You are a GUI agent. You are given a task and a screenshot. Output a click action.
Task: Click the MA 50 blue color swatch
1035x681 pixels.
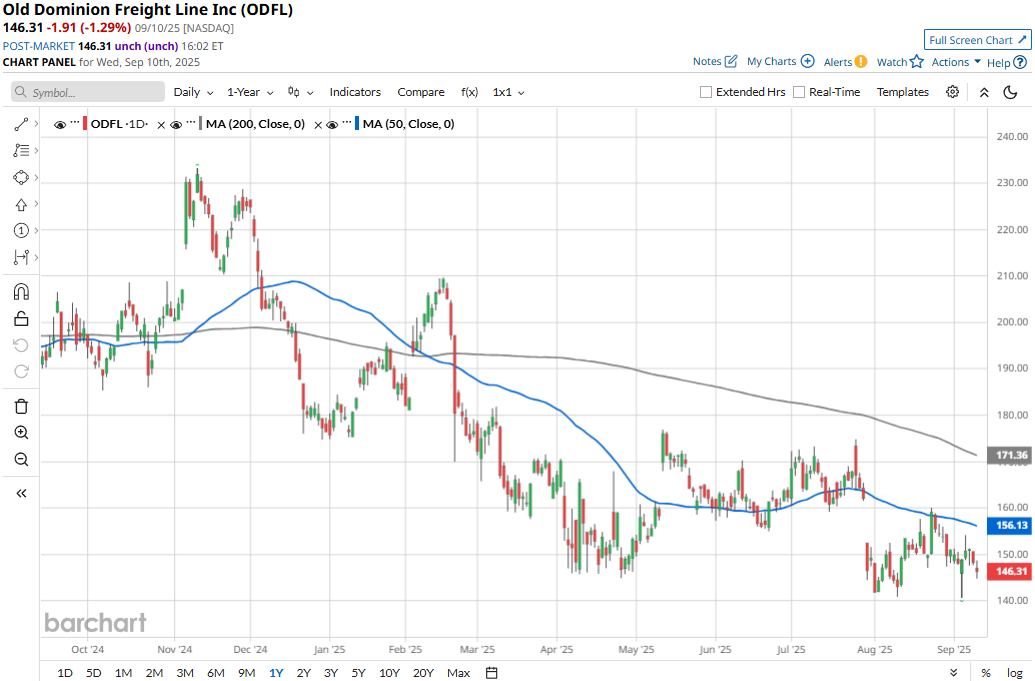tap(357, 124)
